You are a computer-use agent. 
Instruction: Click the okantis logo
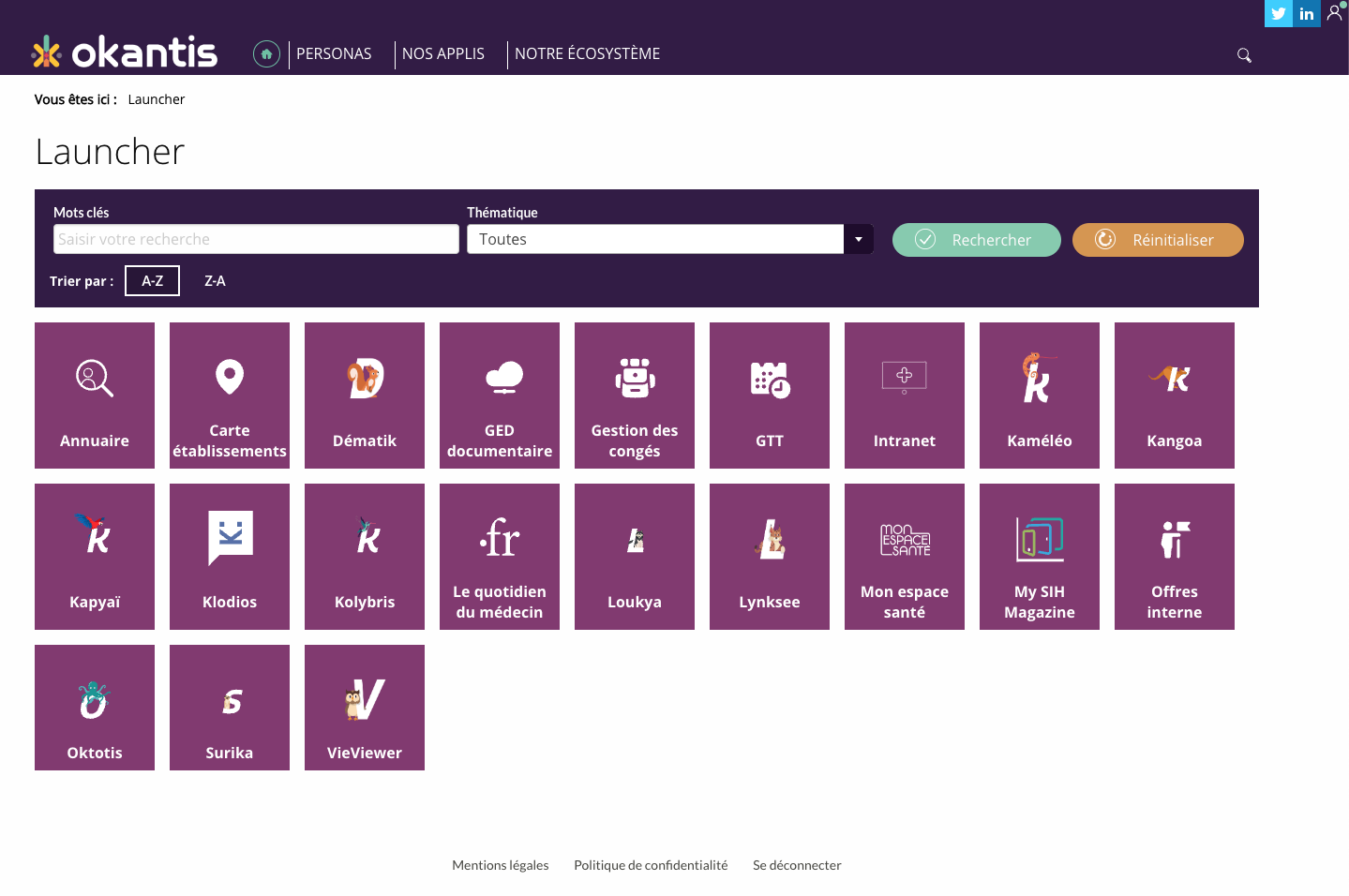(125, 52)
